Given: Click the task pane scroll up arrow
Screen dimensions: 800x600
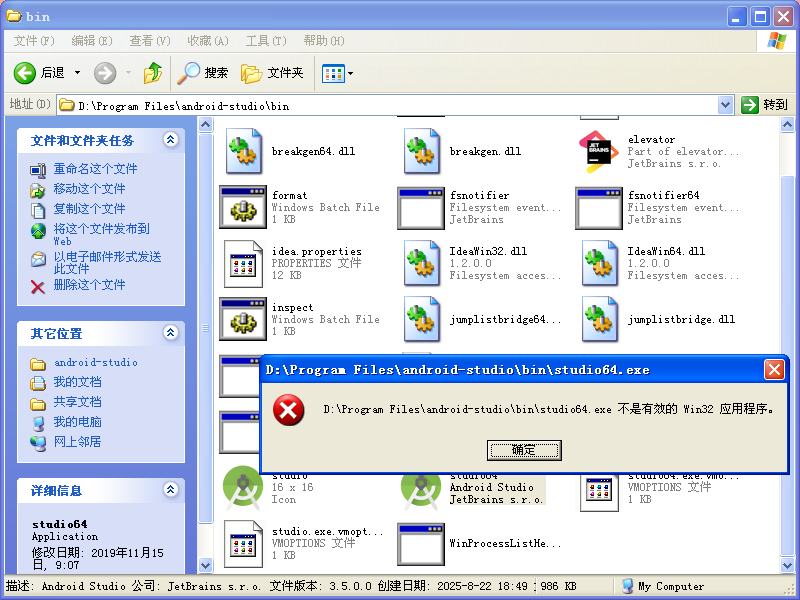Looking at the screenshot, I should (x=205, y=124).
